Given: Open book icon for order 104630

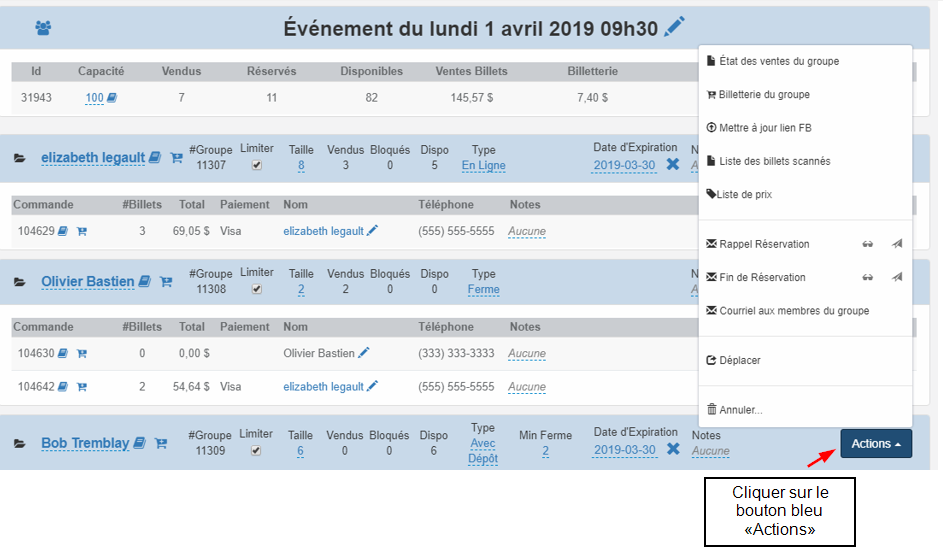Looking at the screenshot, I should [x=63, y=353].
